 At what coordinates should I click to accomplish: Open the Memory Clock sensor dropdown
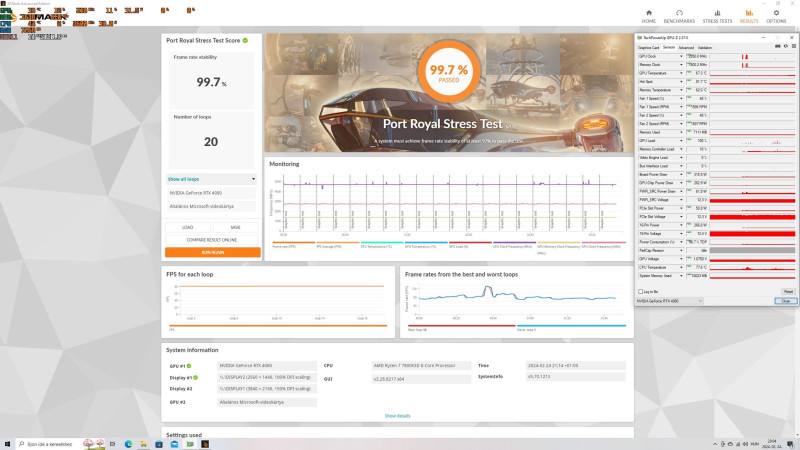pos(681,65)
